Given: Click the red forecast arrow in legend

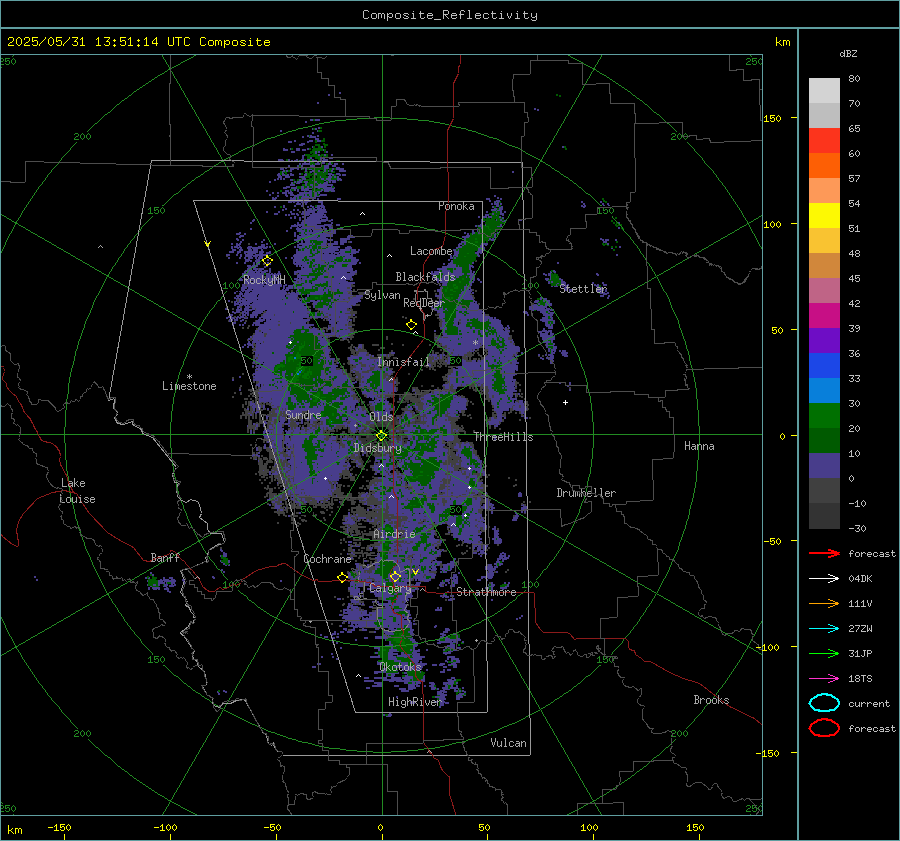Looking at the screenshot, I should point(824,553).
